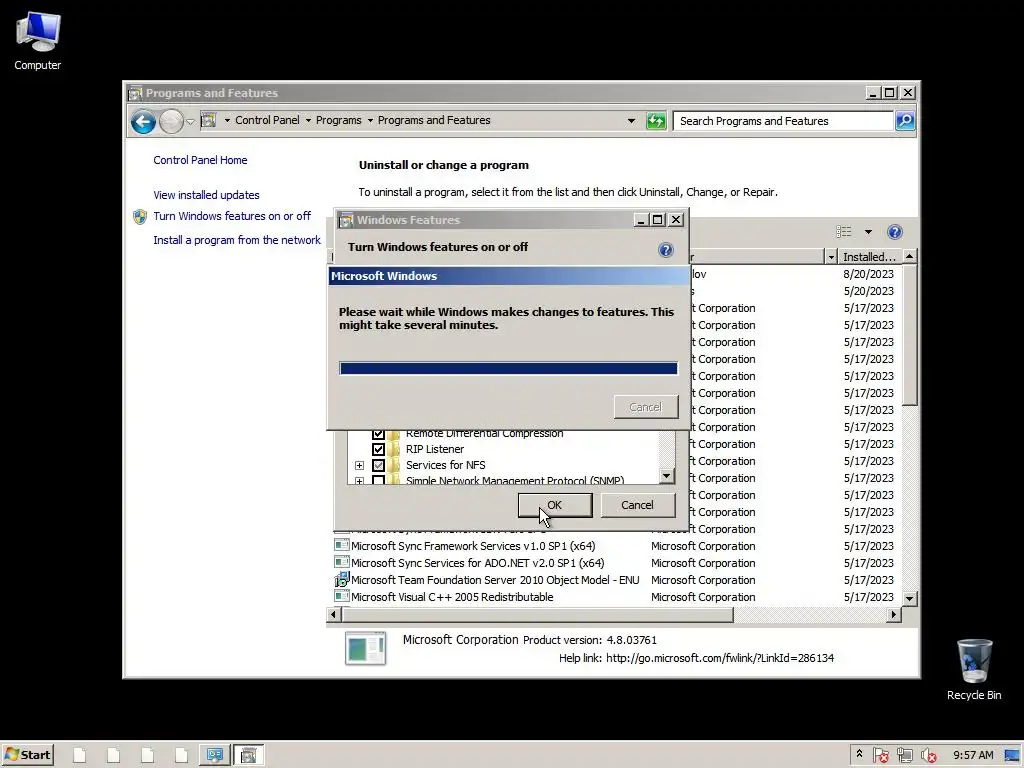Open the dropdown arrow after Control Panel breadcrumb
1024x768 pixels.
point(308,120)
